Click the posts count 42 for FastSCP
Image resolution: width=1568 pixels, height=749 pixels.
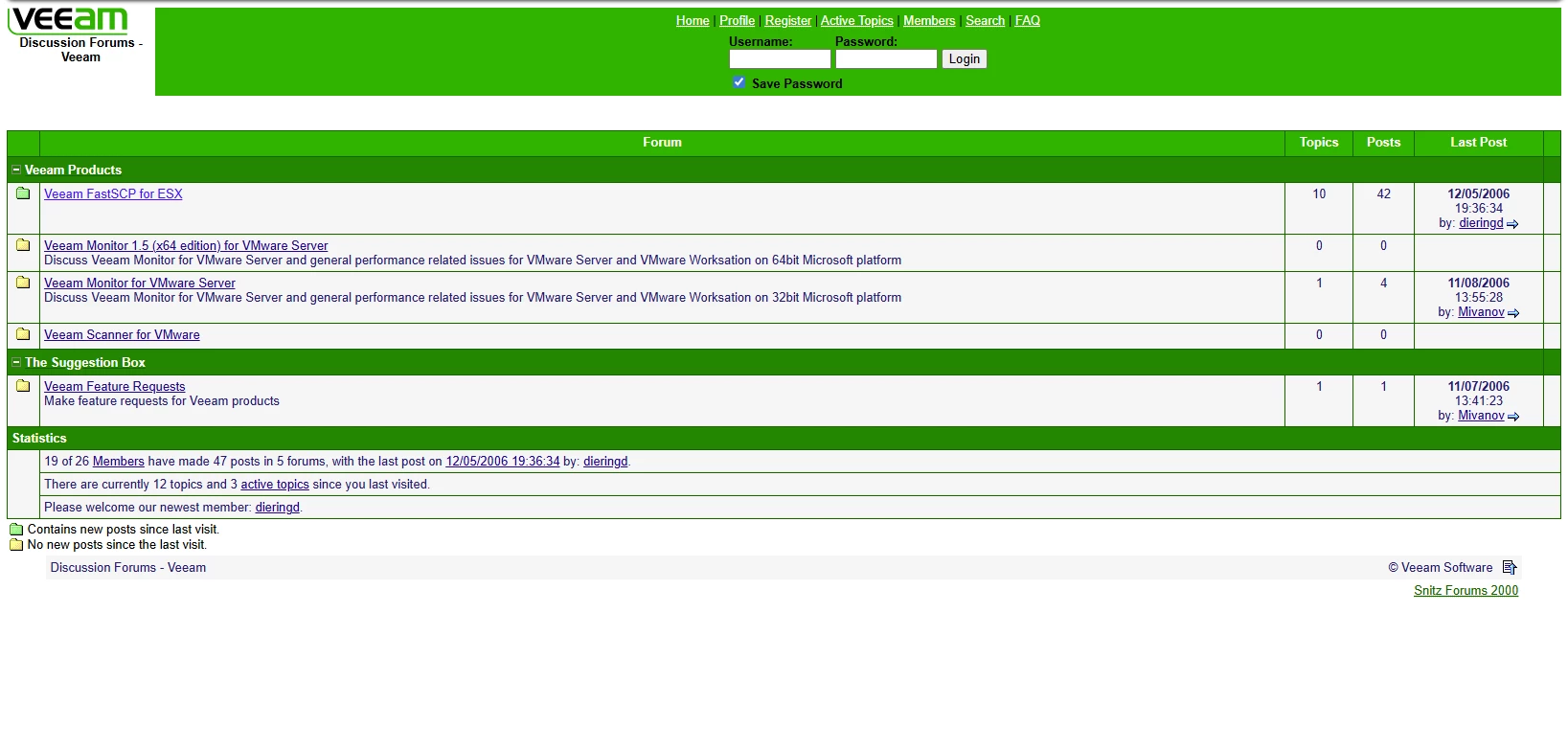[1383, 193]
